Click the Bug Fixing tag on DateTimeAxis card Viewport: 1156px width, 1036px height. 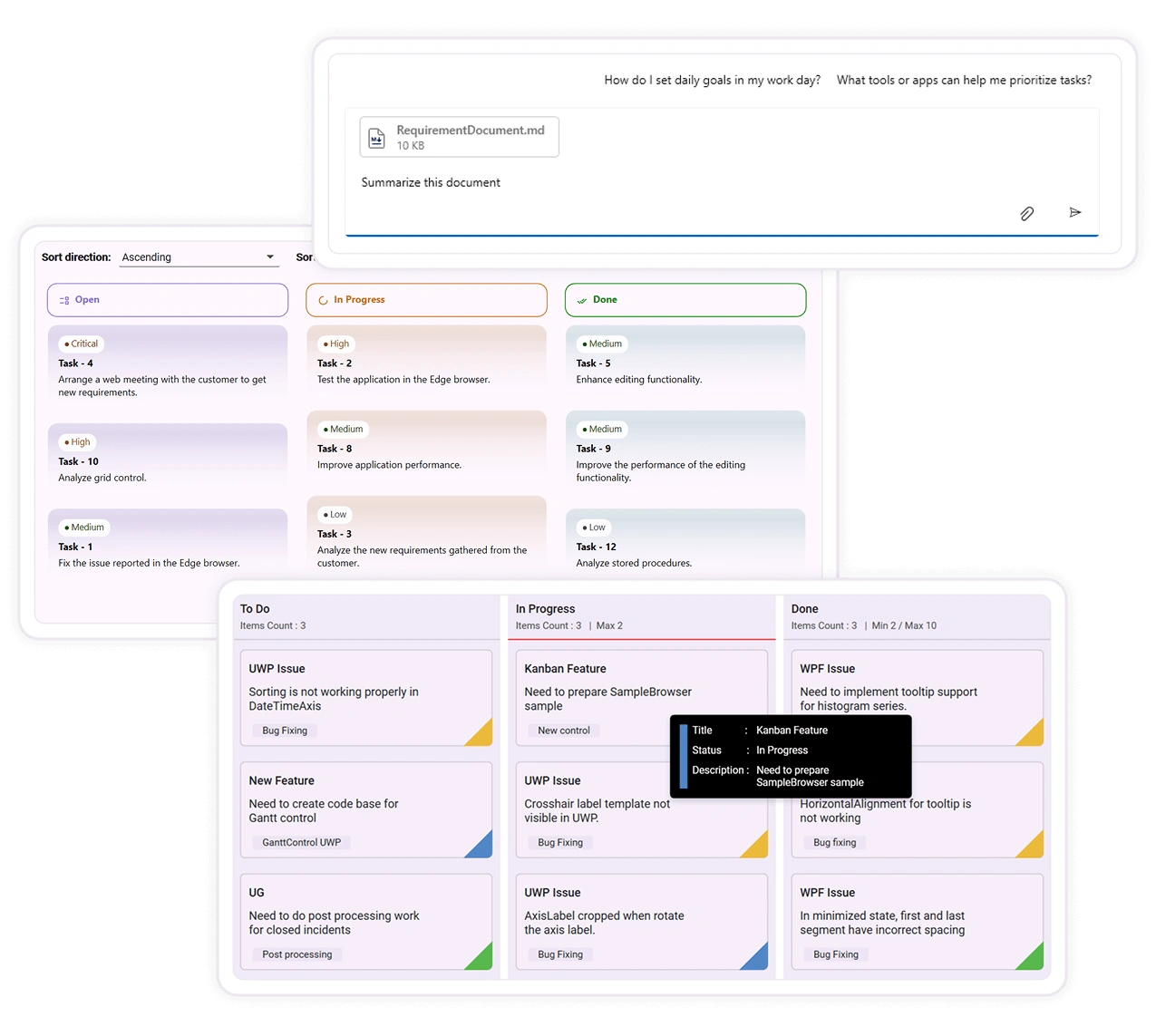(x=285, y=731)
